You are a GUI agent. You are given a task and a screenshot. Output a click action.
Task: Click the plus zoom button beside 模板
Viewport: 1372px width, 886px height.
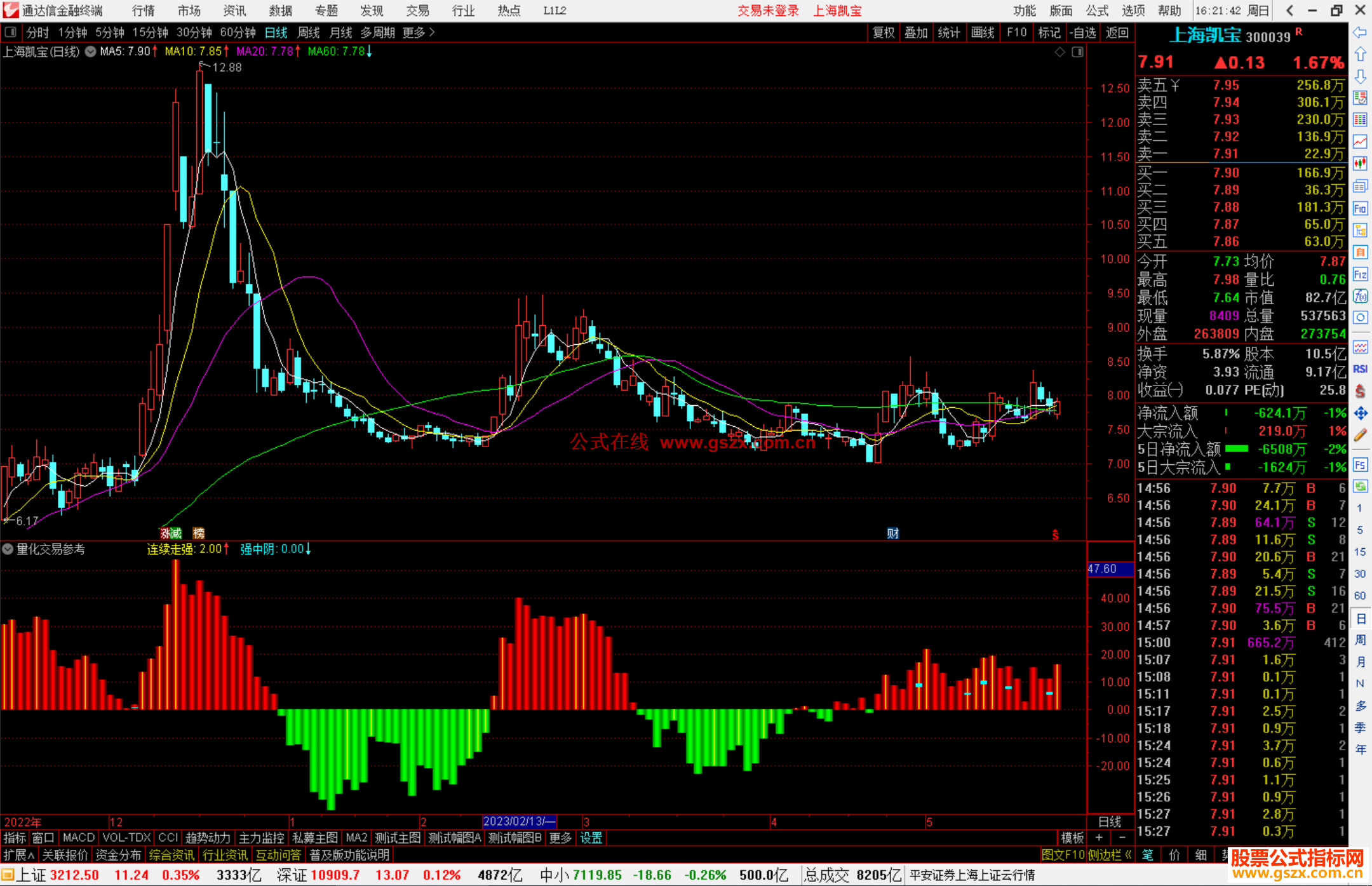click(x=1100, y=838)
